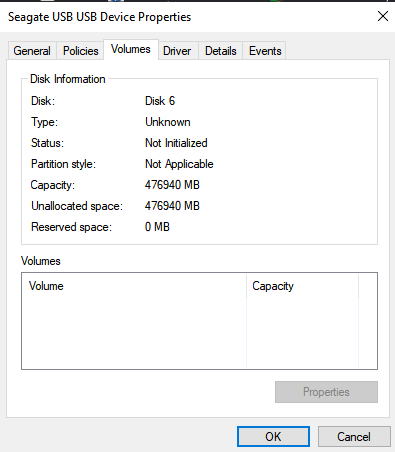Click the 'Capacity:' label in Disk Information

(x=53, y=185)
